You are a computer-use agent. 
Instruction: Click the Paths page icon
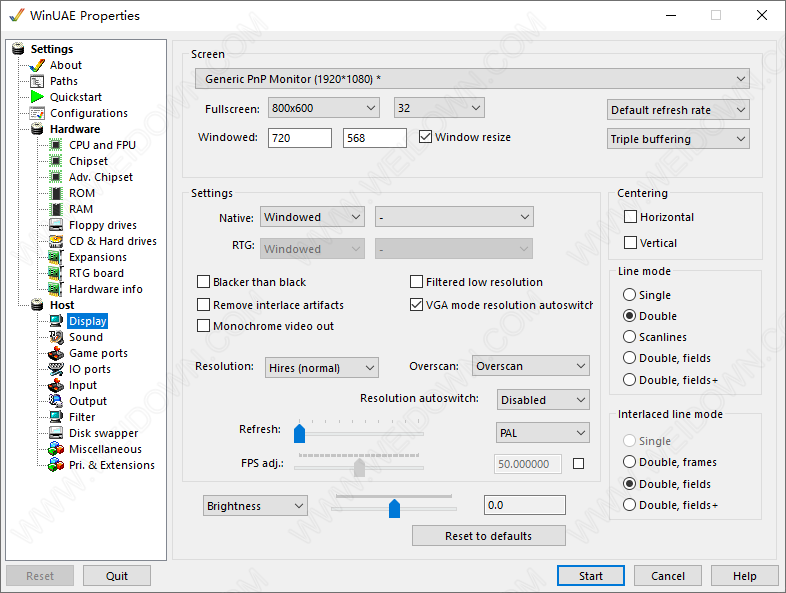pyautogui.click(x=37, y=81)
